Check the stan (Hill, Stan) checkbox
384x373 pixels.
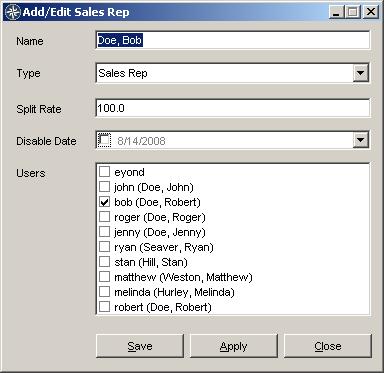coord(104,262)
